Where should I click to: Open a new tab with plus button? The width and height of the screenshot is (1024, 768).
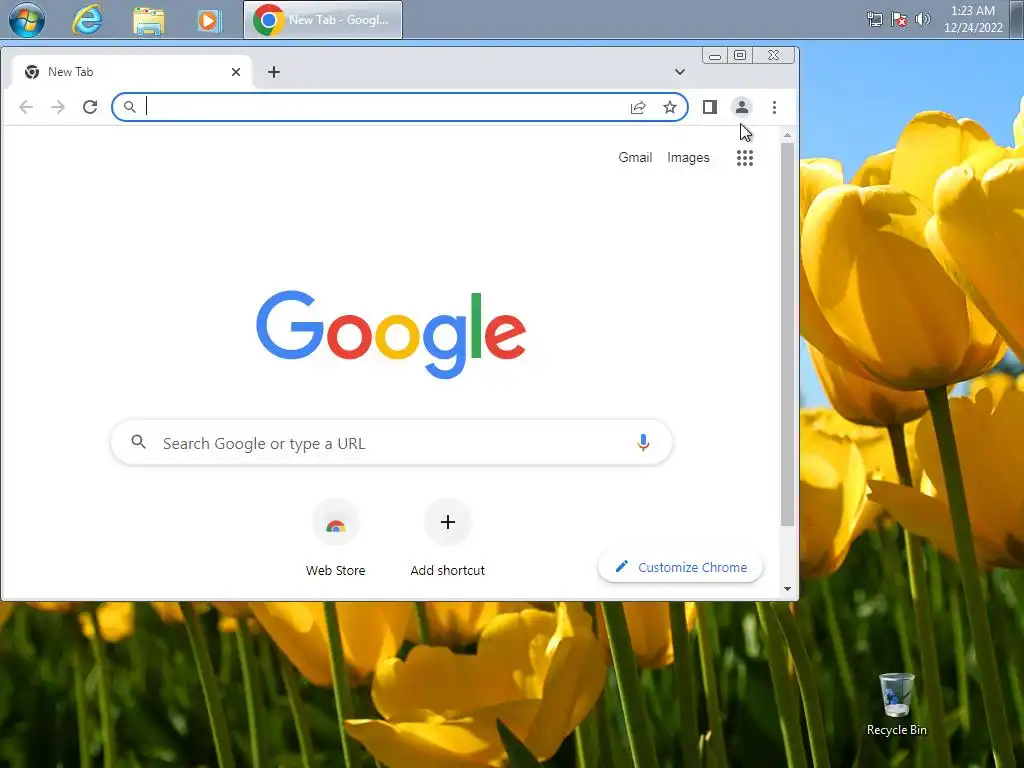click(x=274, y=72)
